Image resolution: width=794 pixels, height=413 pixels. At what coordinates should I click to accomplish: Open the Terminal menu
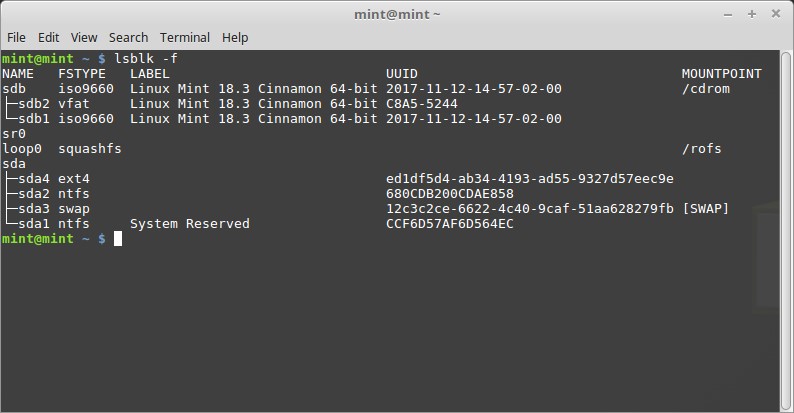[x=185, y=37]
